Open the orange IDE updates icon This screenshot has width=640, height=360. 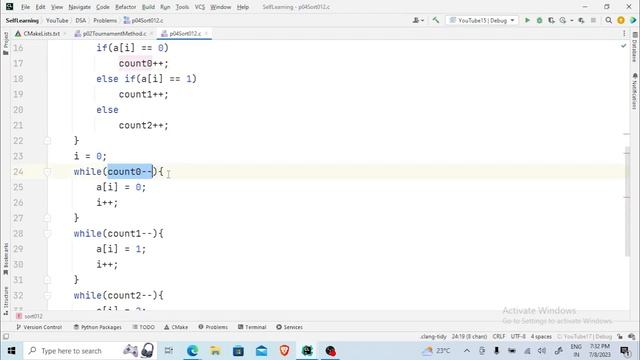point(621,20)
